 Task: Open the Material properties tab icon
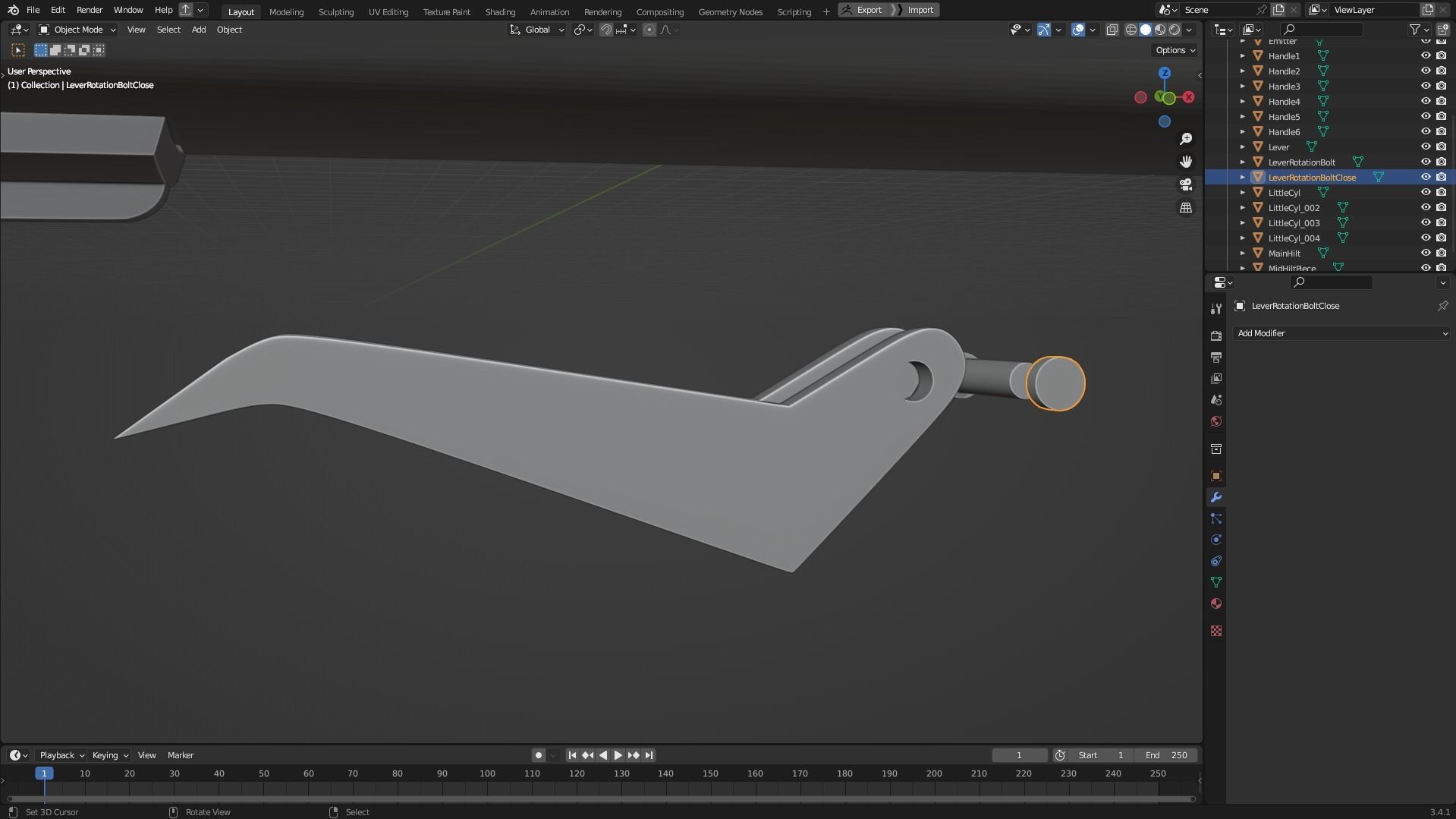[x=1216, y=603]
